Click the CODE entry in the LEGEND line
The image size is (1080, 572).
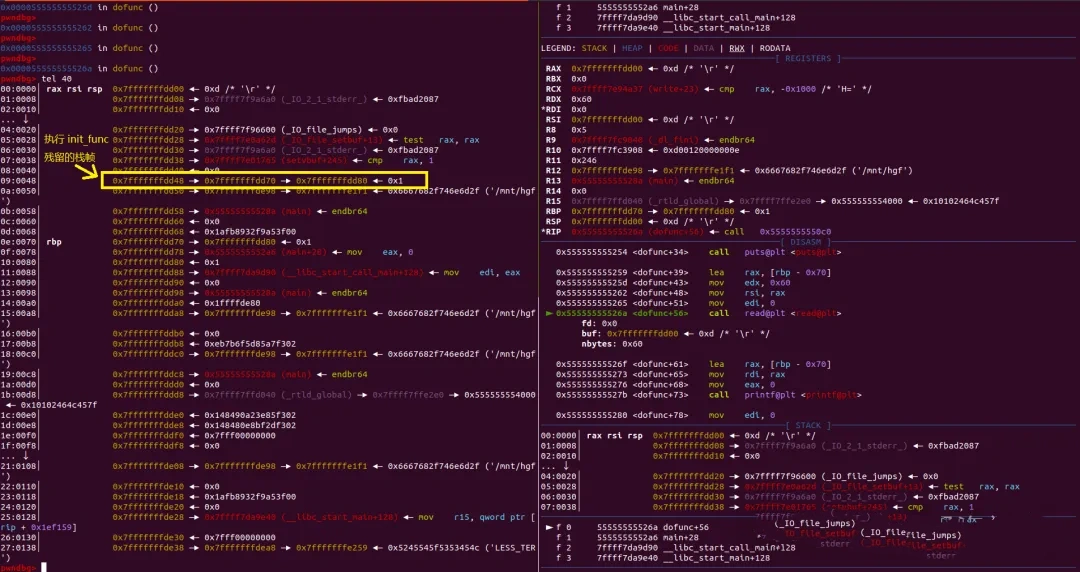coord(667,48)
